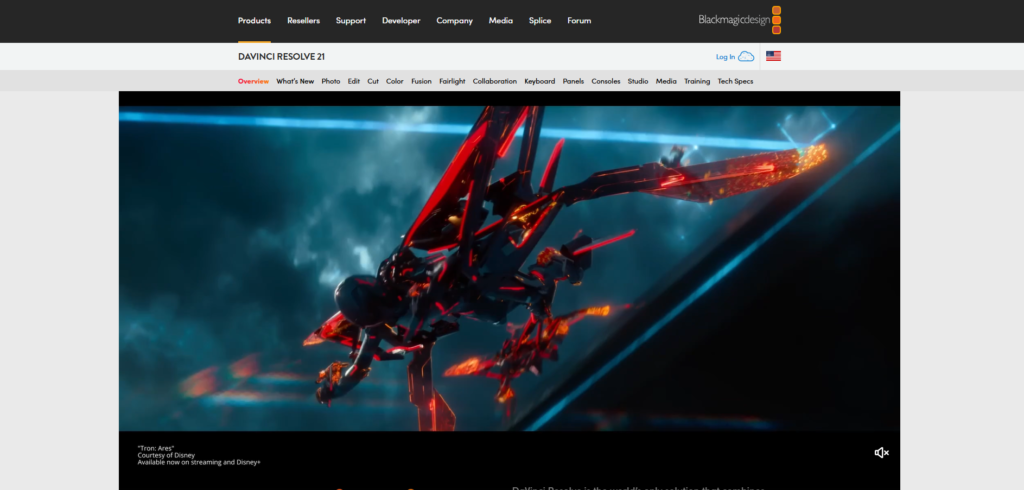Open the Developer page

click(401, 21)
